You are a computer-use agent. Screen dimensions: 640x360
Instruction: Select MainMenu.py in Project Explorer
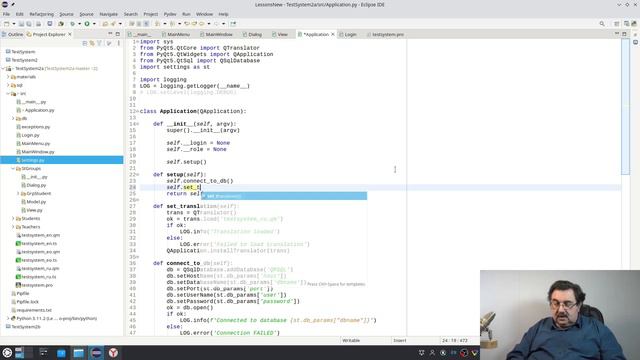pyautogui.click(x=36, y=143)
